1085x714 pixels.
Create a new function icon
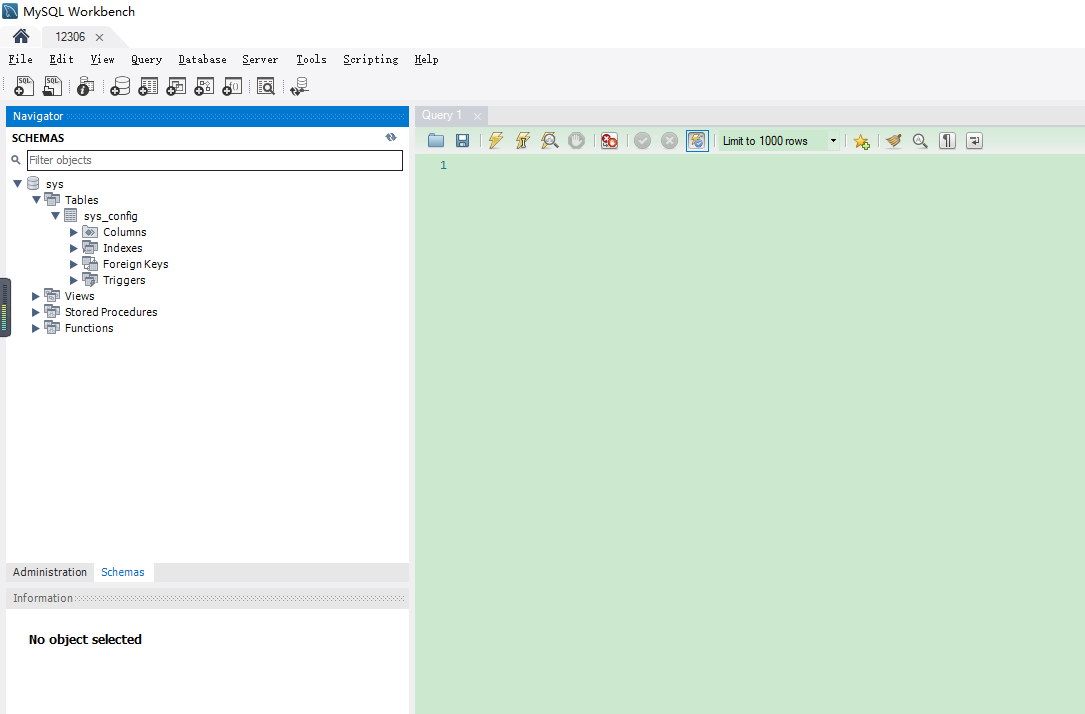tap(232, 86)
